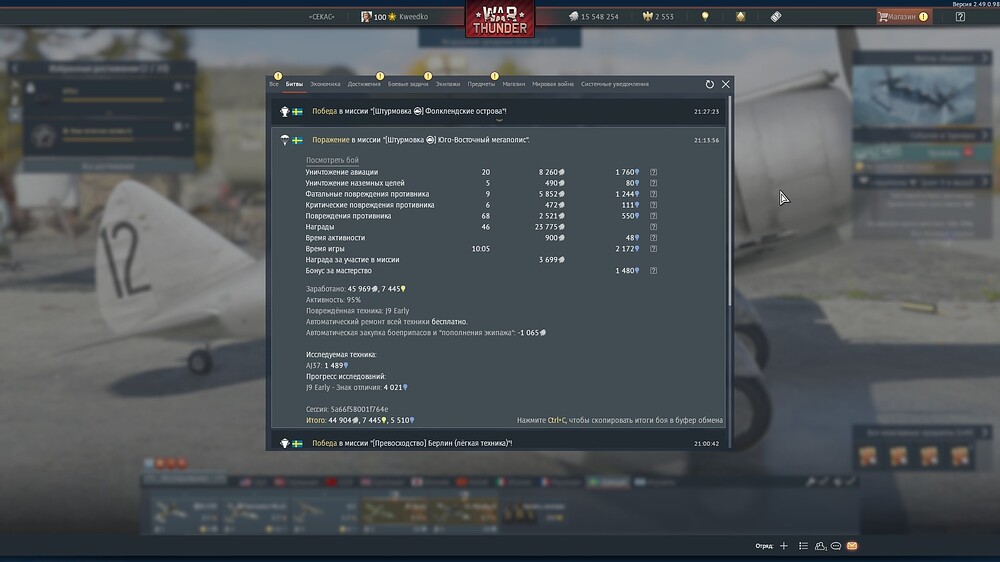Screen dimensions: 1000x562
Task: Switch to the Экономика tab
Action: click(325, 84)
